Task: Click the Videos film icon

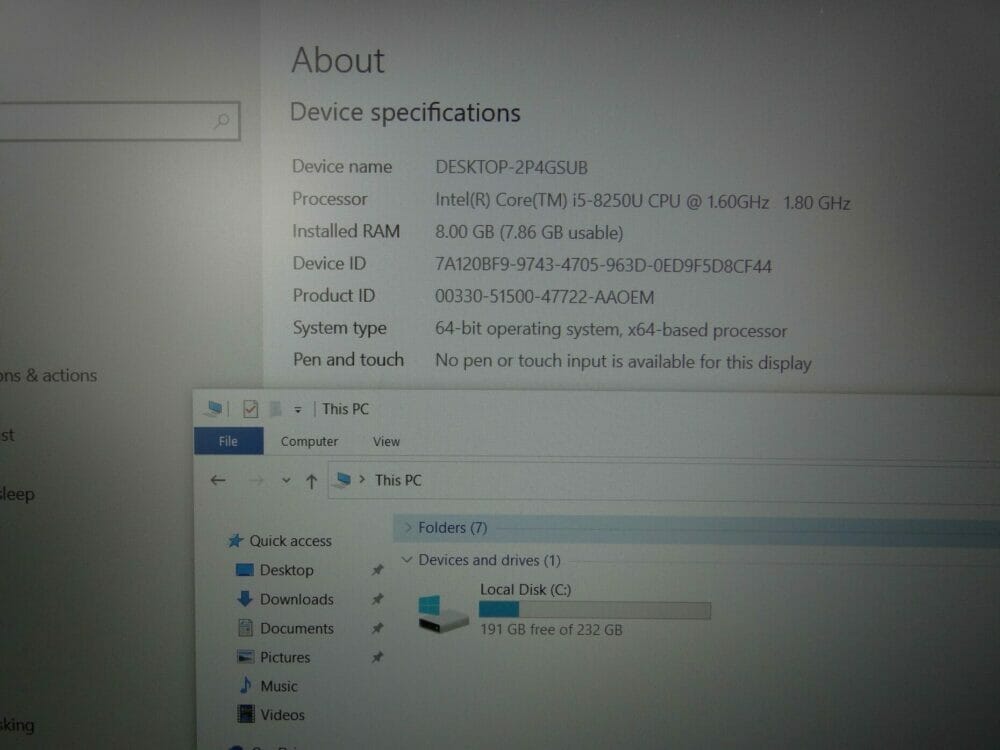Action: coord(246,714)
